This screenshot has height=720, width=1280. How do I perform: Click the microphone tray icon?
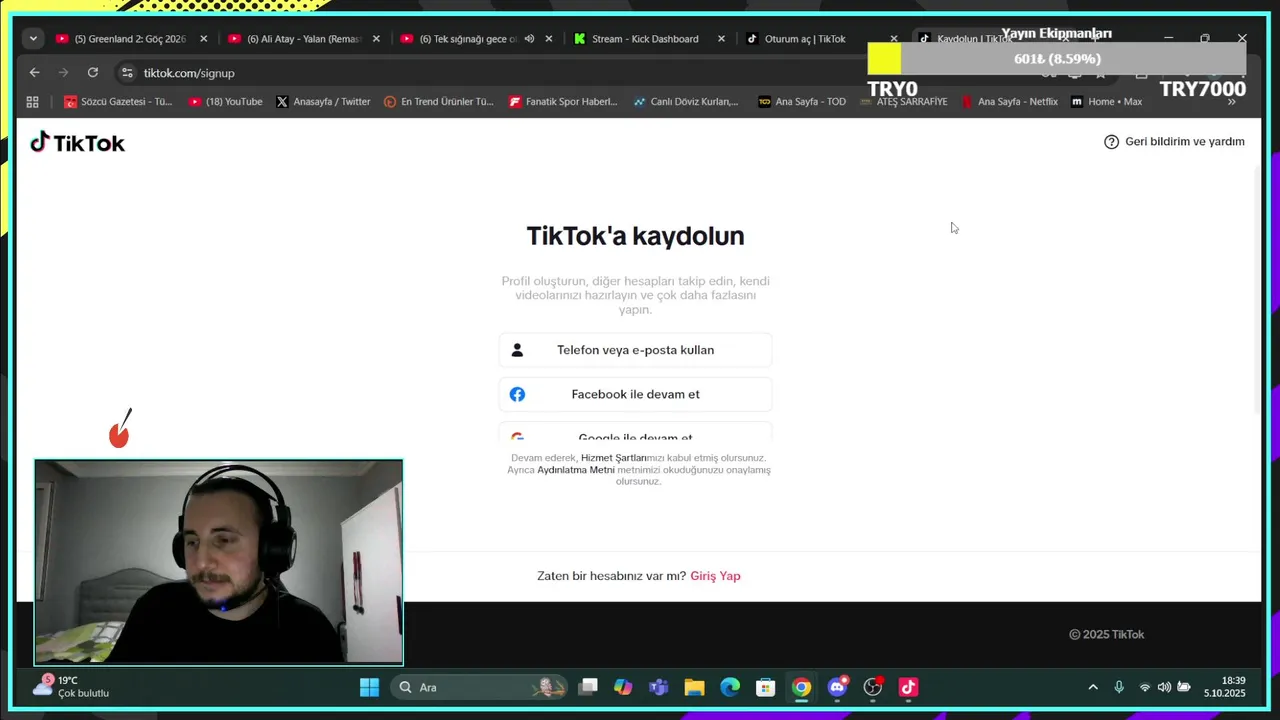pyautogui.click(x=1119, y=687)
